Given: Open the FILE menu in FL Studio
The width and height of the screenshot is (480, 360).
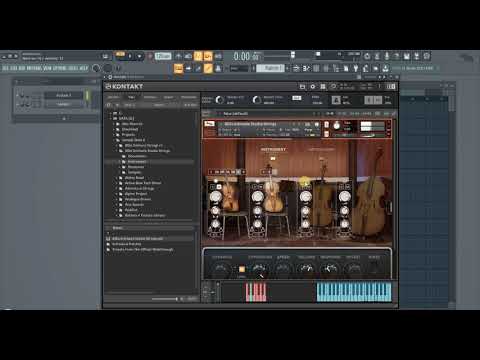Looking at the screenshot, I should pos(5,68).
